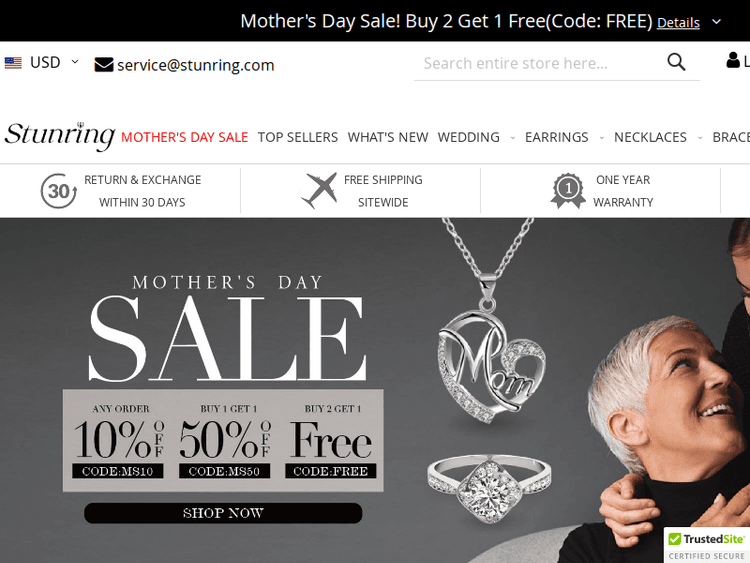The image size is (750, 563).
Task: Expand the Wedding menu arrow
Action: [x=513, y=138]
